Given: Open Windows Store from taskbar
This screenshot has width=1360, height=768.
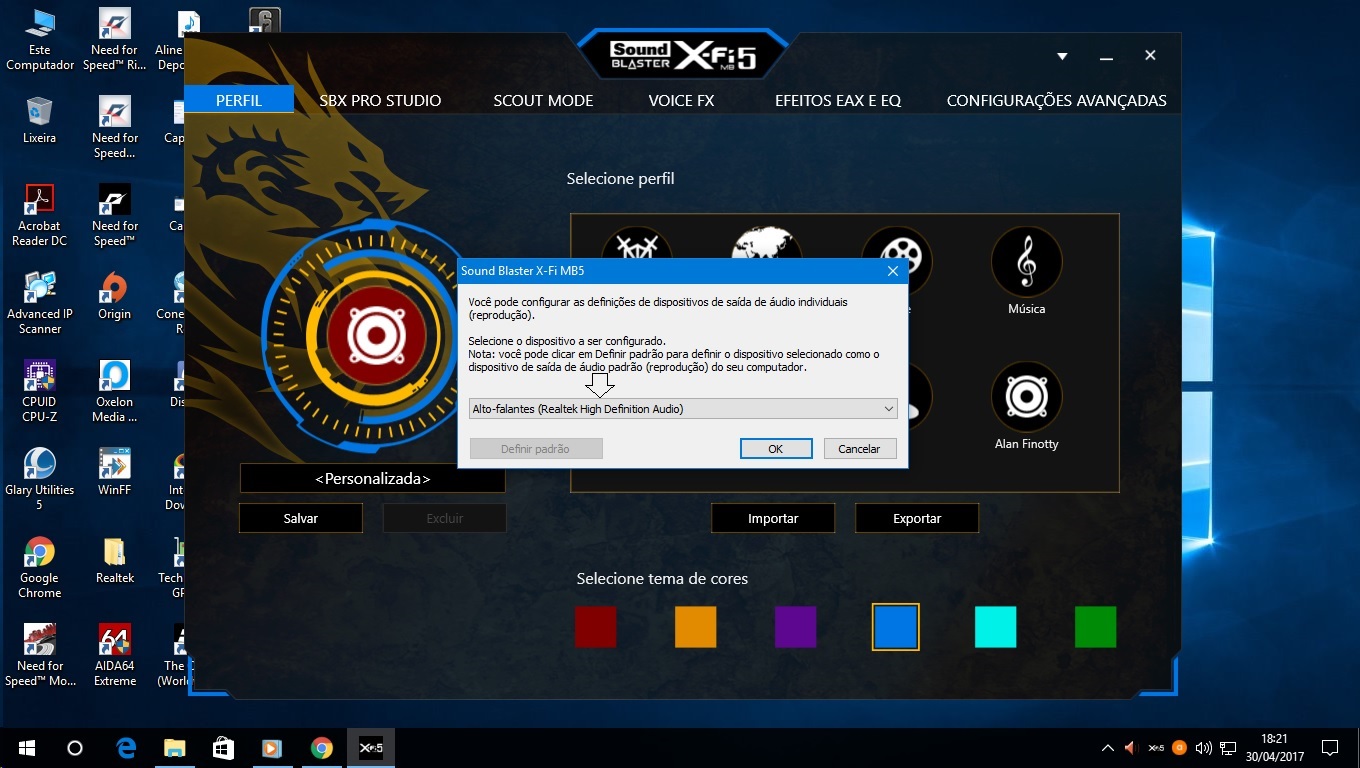Looking at the screenshot, I should pyautogui.click(x=223, y=748).
